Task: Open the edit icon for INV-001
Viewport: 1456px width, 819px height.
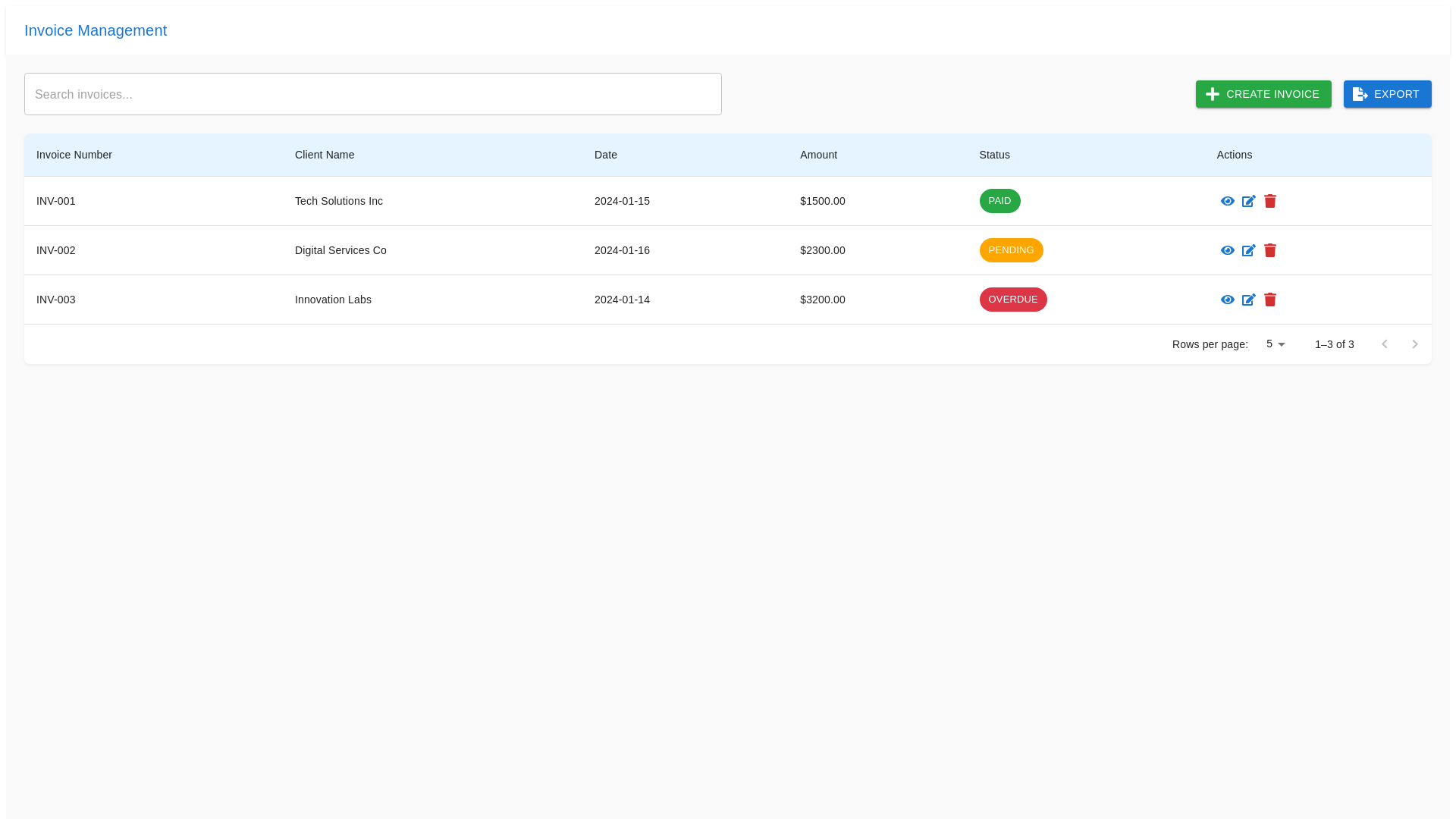Action: [x=1249, y=201]
